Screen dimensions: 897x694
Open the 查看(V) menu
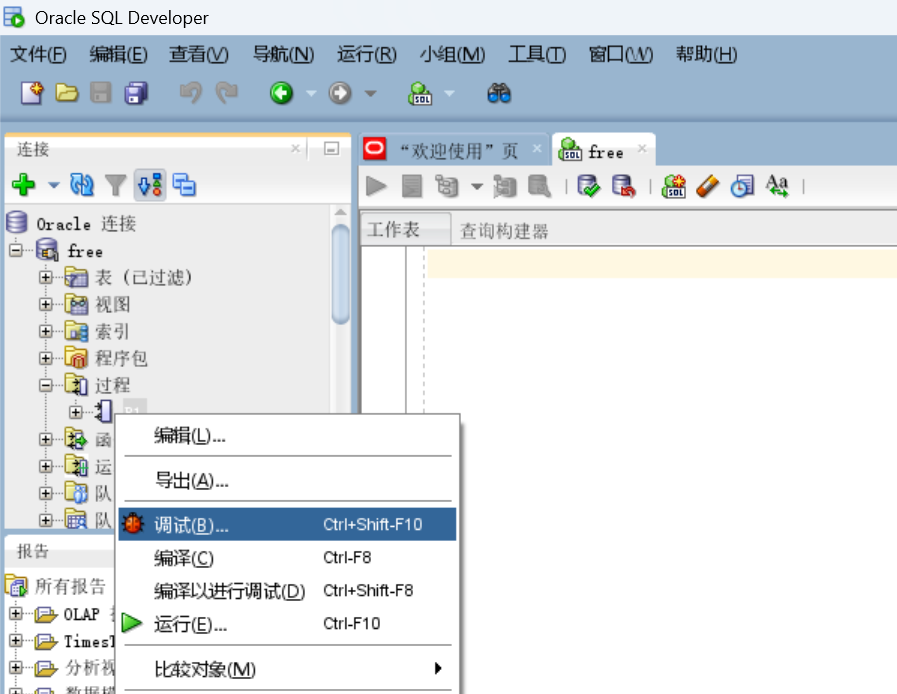coord(199,54)
